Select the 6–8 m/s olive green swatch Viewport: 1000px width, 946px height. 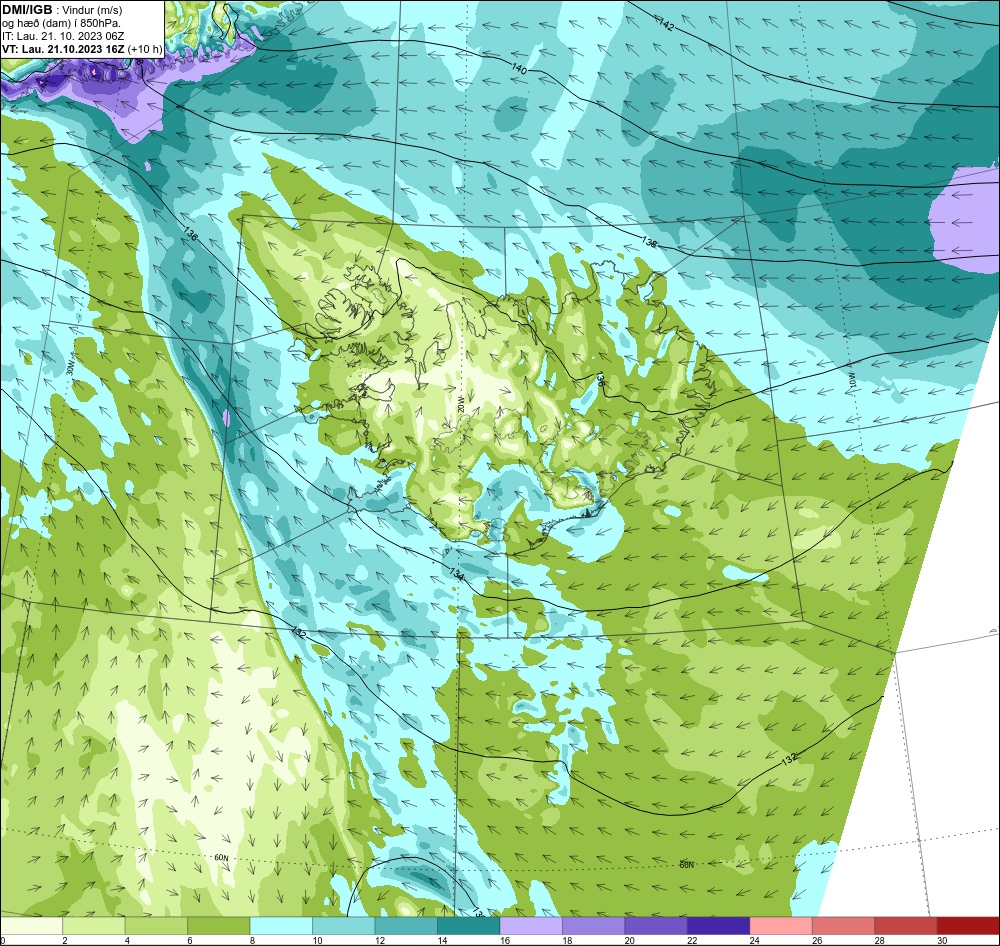click(219, 926)
